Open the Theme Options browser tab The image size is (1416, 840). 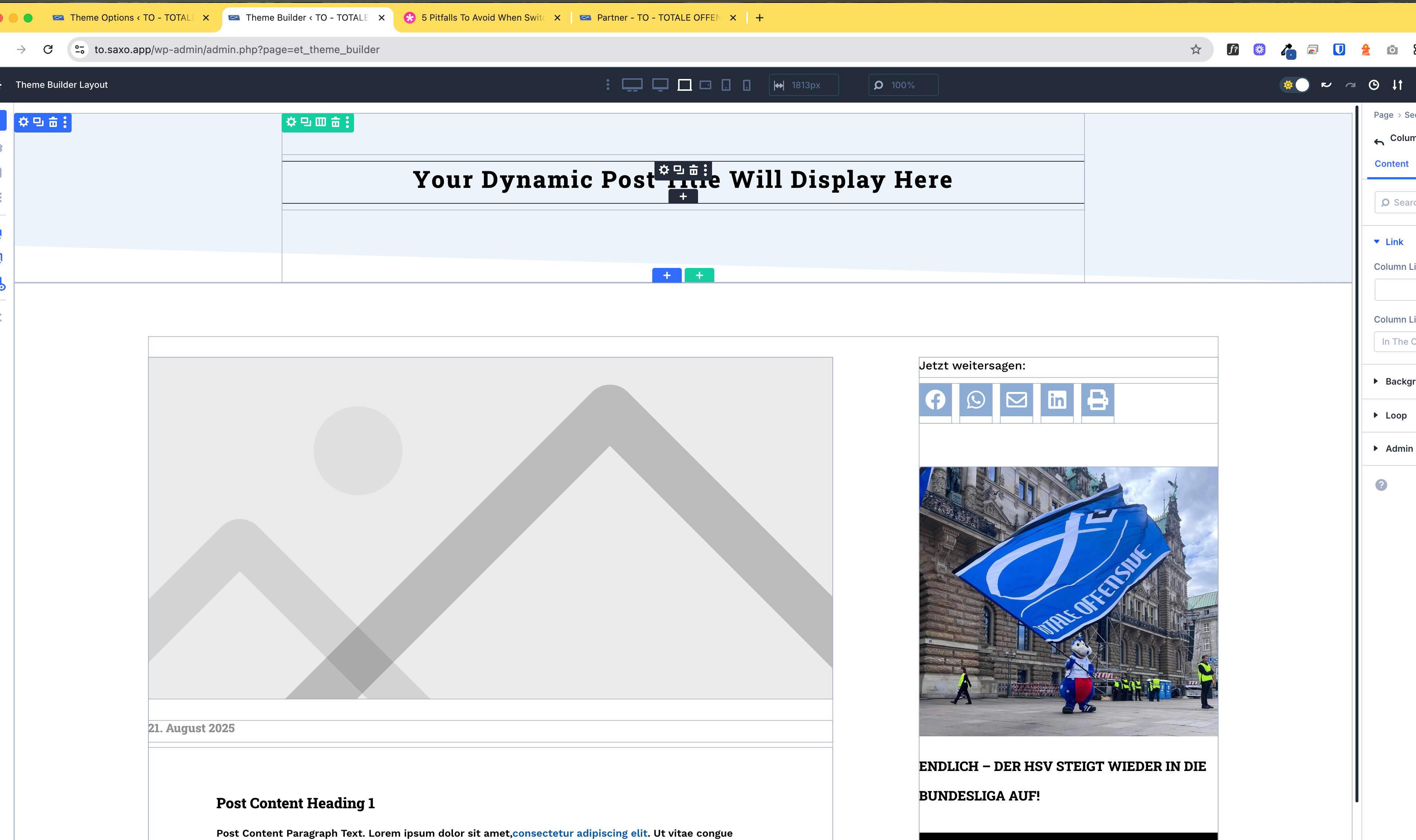tap(131, 18)
